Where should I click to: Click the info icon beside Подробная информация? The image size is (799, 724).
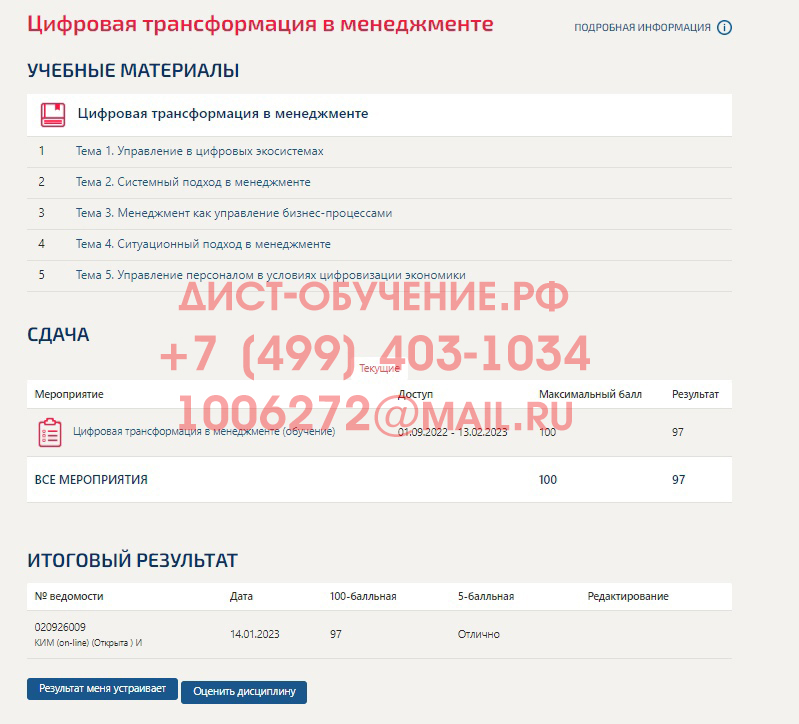[x=725, y=28]
